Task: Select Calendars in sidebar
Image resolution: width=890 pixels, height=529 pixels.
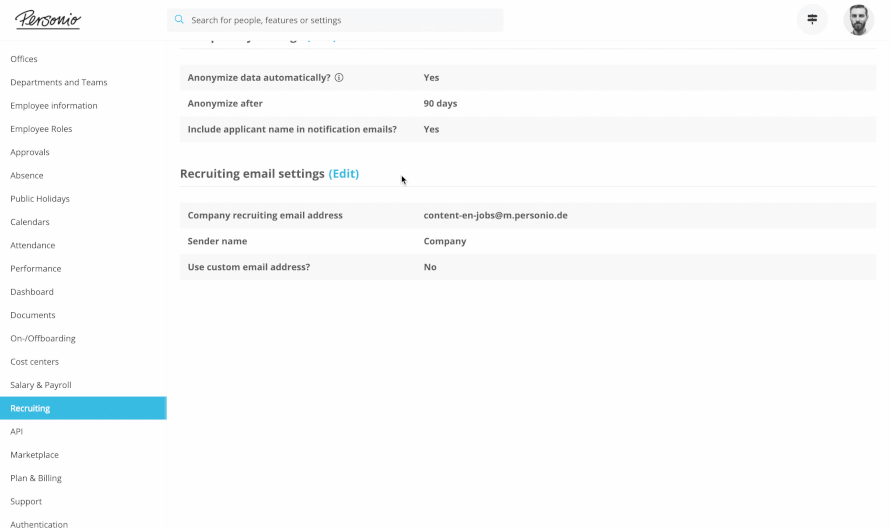Action: 30,222
